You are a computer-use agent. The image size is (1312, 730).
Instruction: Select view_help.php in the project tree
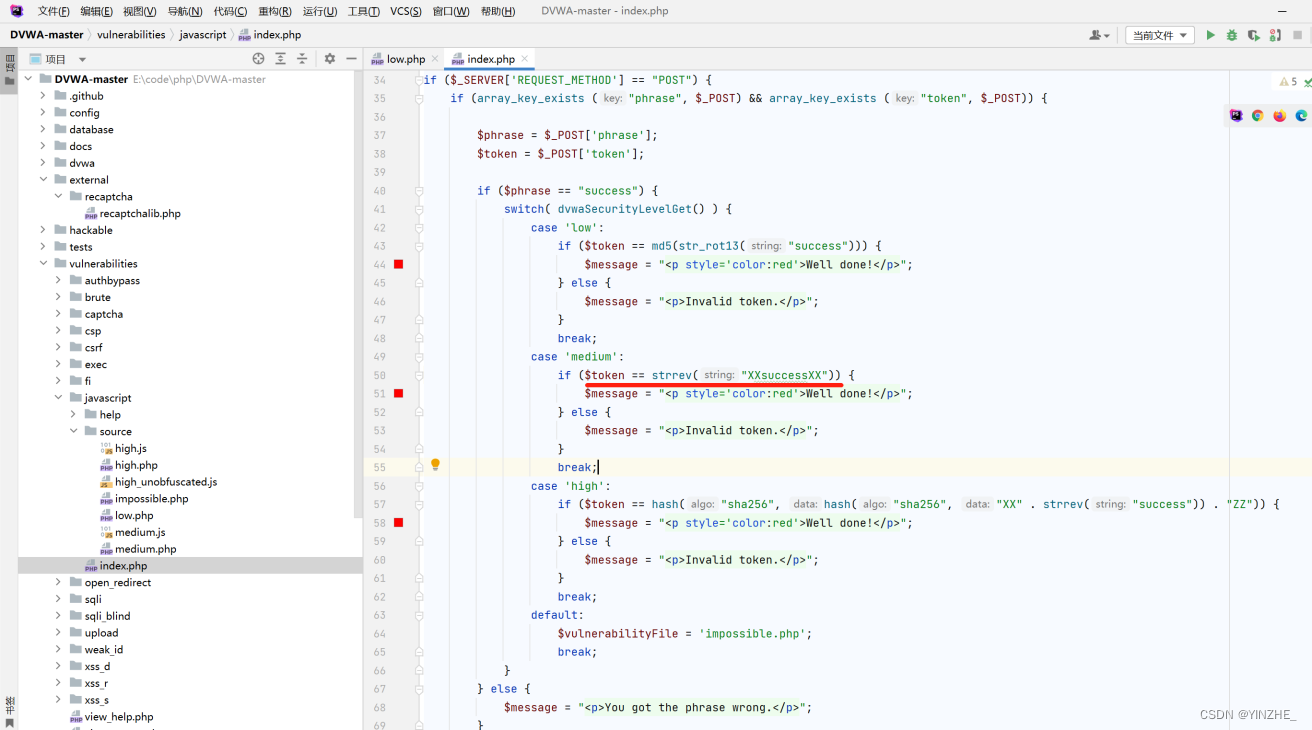point(119,717)
